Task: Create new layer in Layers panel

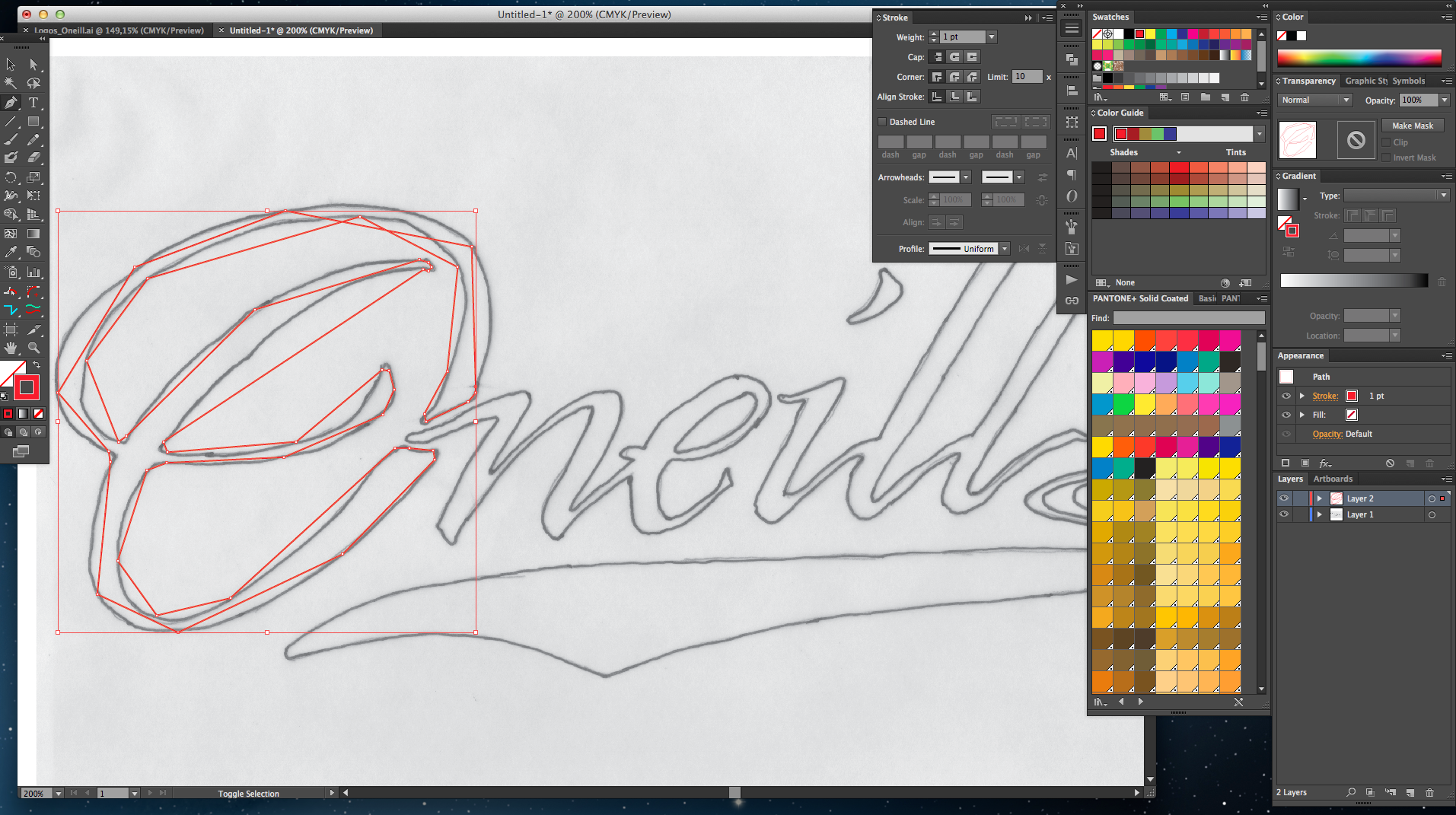Action: [1410, 793]
